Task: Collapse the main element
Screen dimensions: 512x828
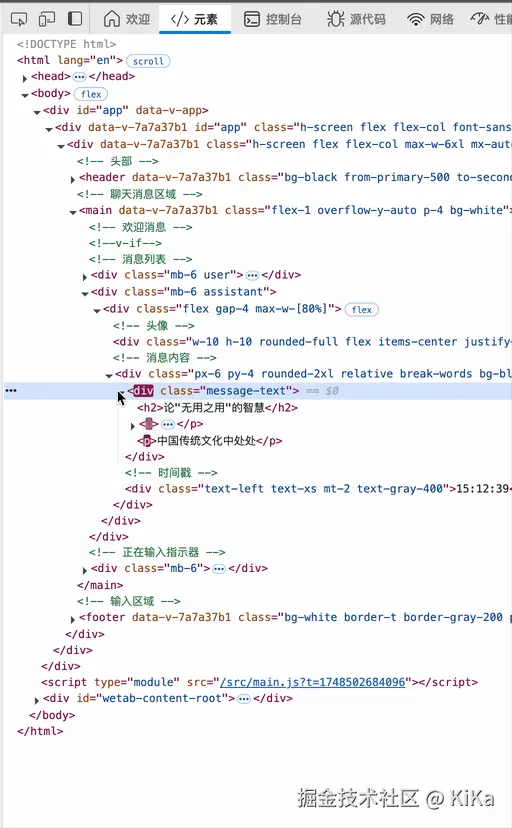Action: click(73, 212)
